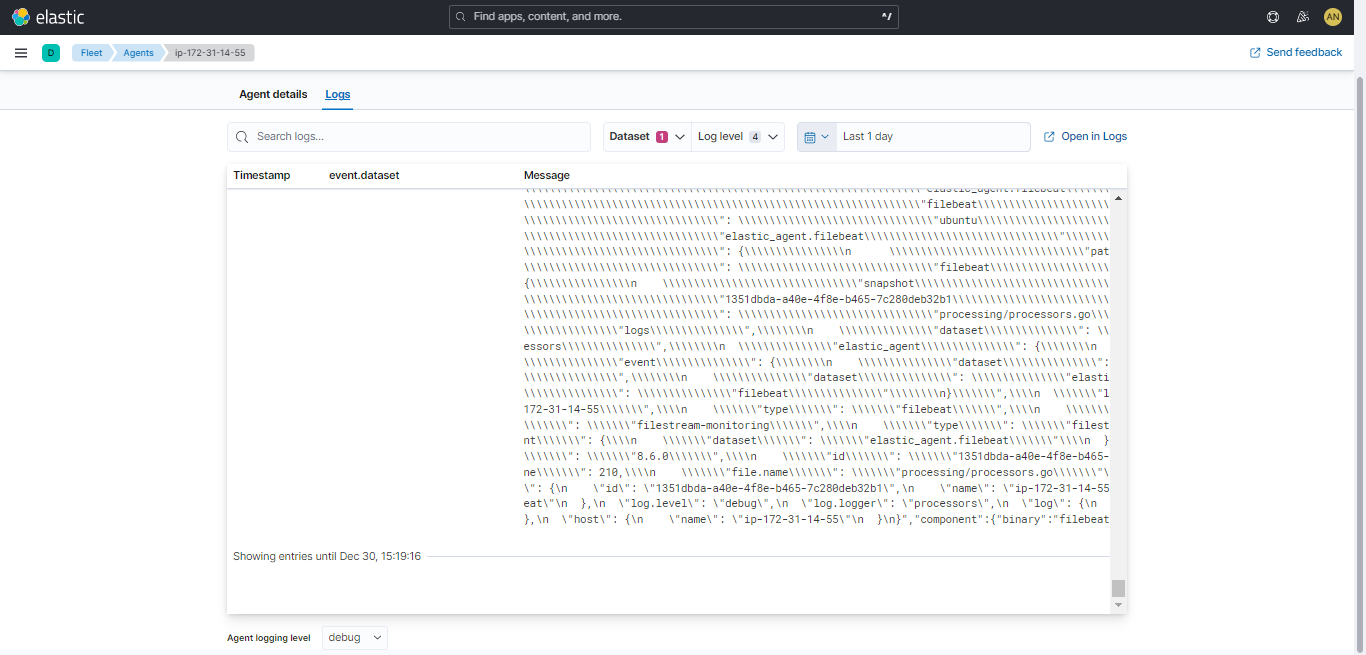The image size is (1366, 655).
Task: Toggle the hamburger navigation menu
Action: (x=21, y=53)
